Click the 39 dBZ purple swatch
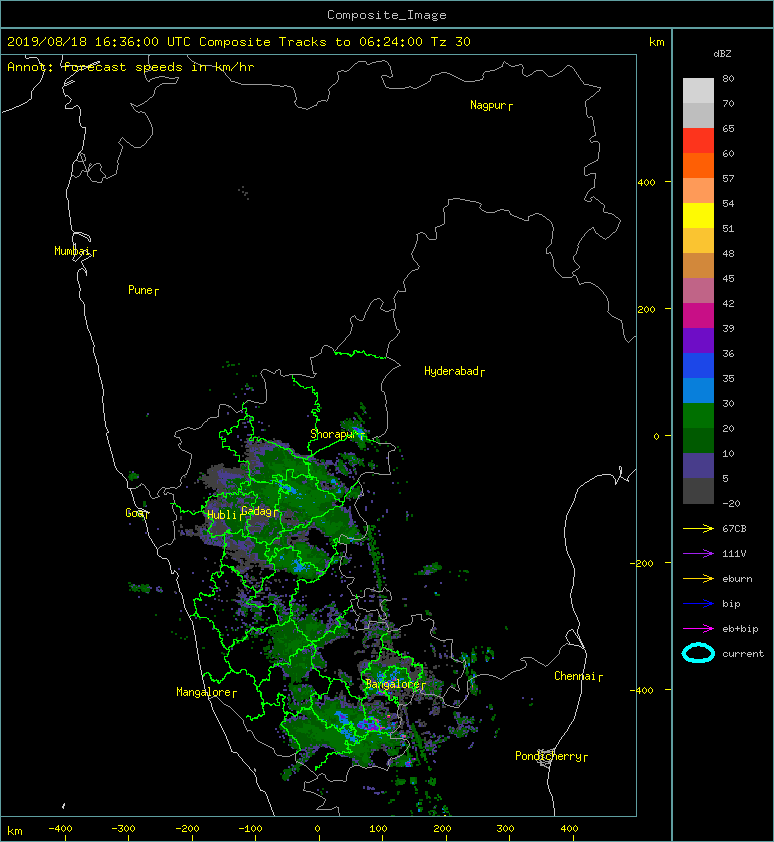Screen dimensions: 774x842 [x=698, y=340]
